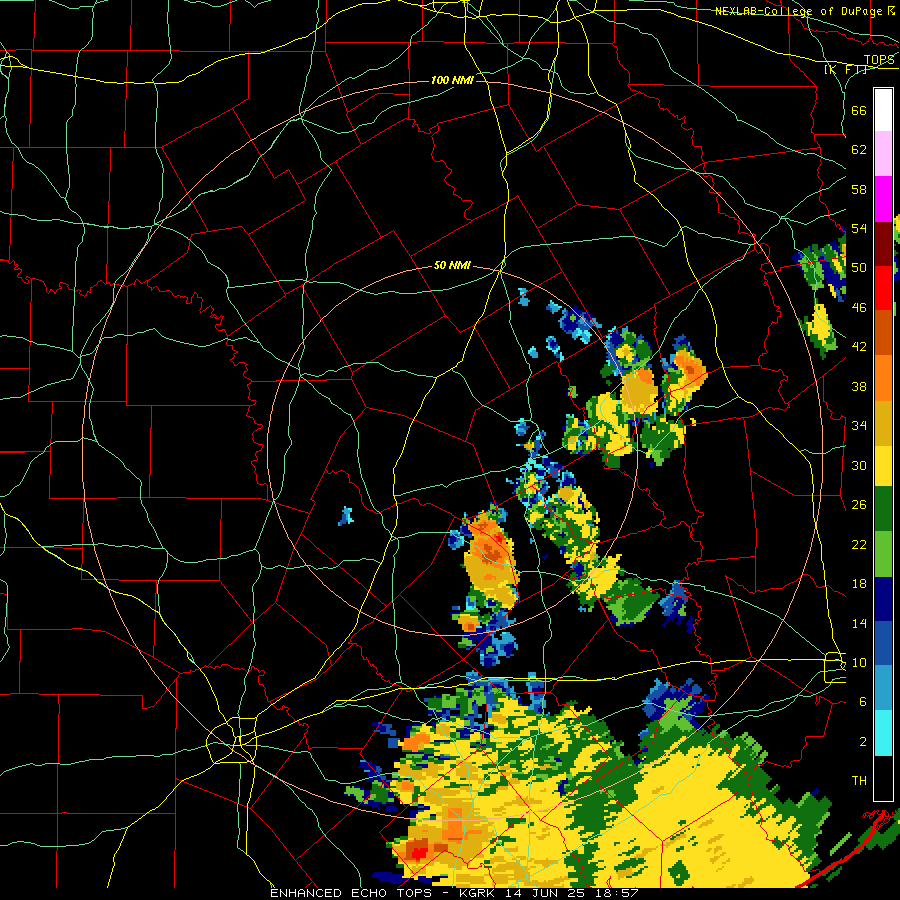Click the 34 legend value
The image size is (900, 900).
tap(859, 426)
